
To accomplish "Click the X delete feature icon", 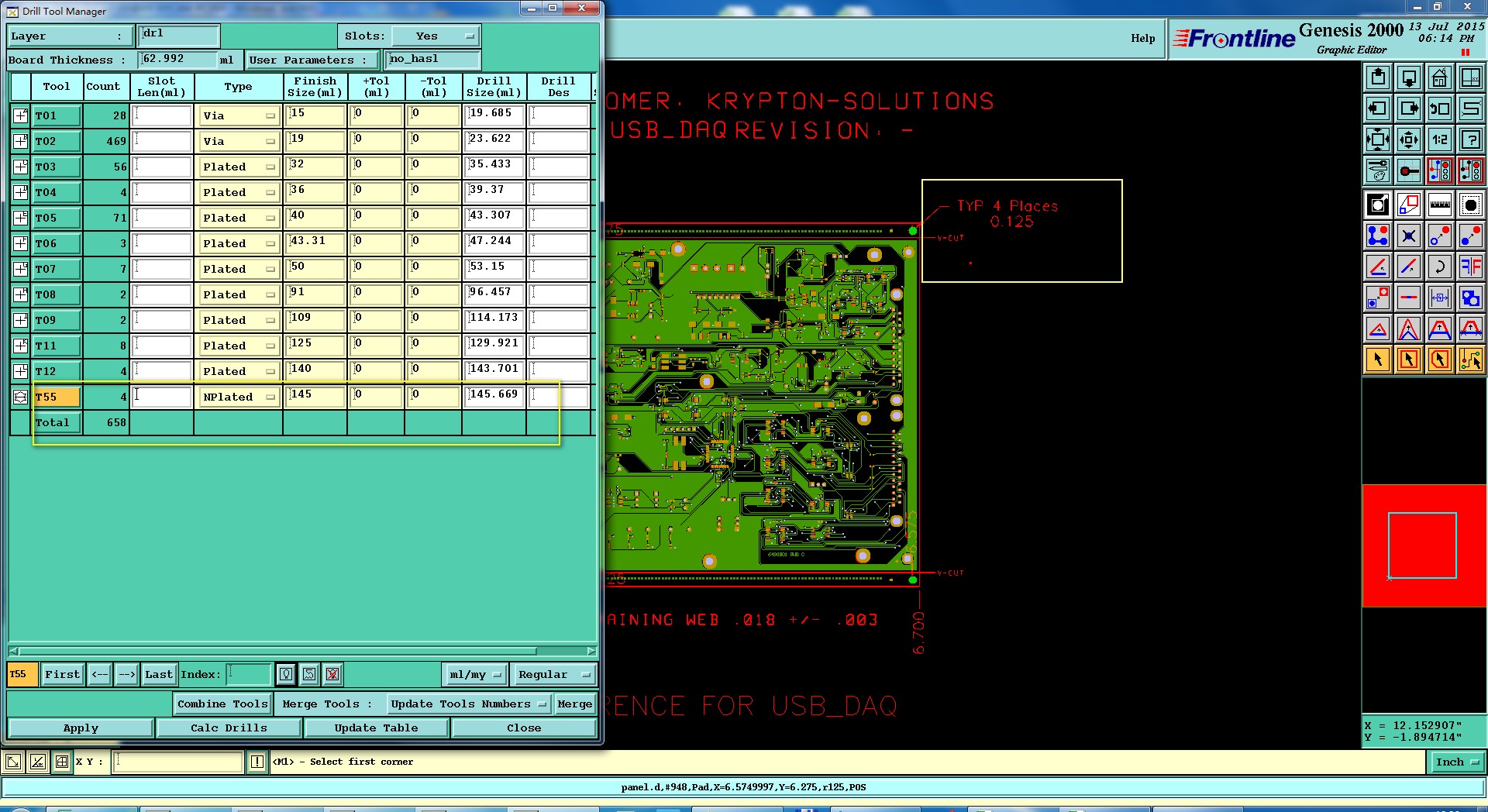I will point(1409,236).
